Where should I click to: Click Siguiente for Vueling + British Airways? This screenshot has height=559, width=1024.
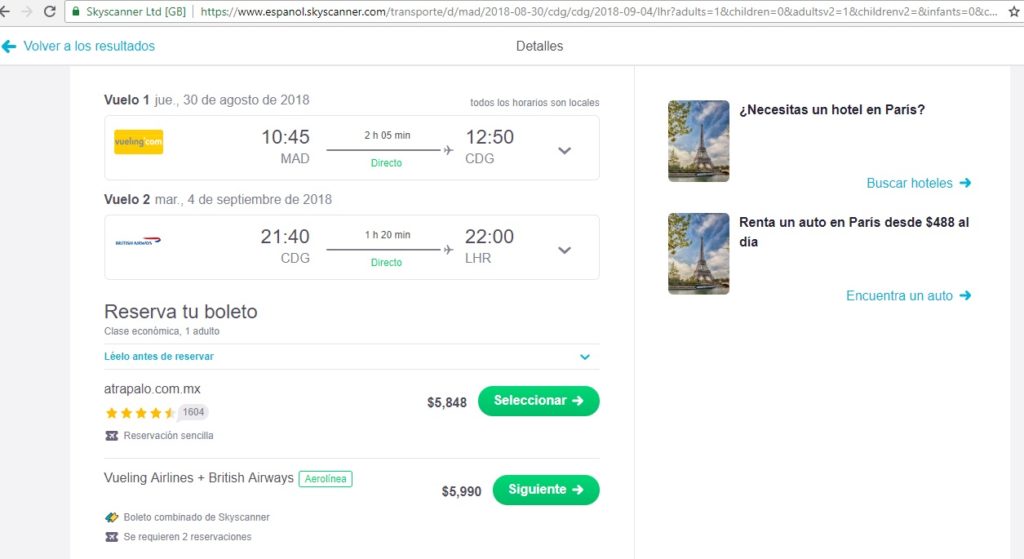click(546, 489)
